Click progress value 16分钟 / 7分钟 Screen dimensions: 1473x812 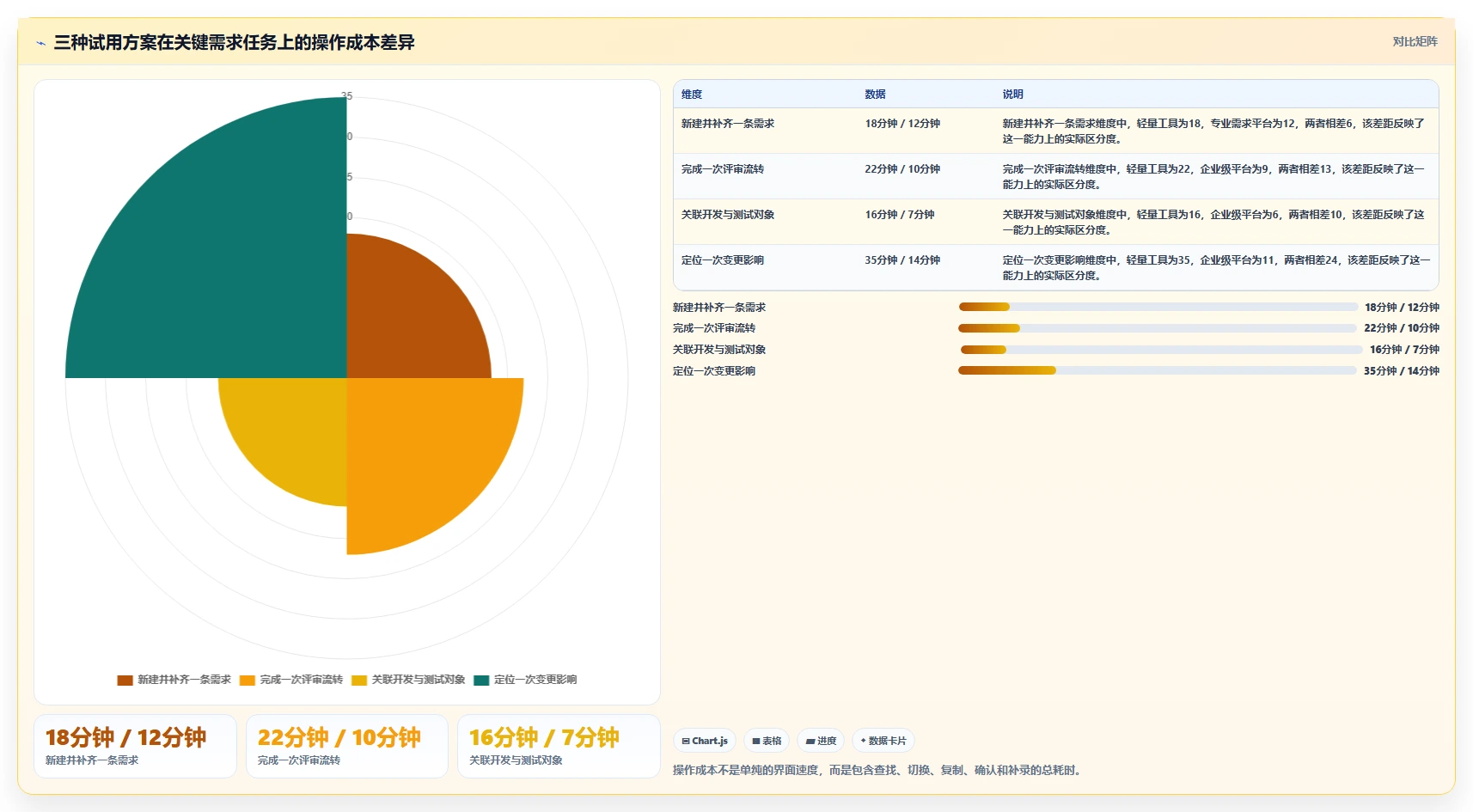[1404, 350]
